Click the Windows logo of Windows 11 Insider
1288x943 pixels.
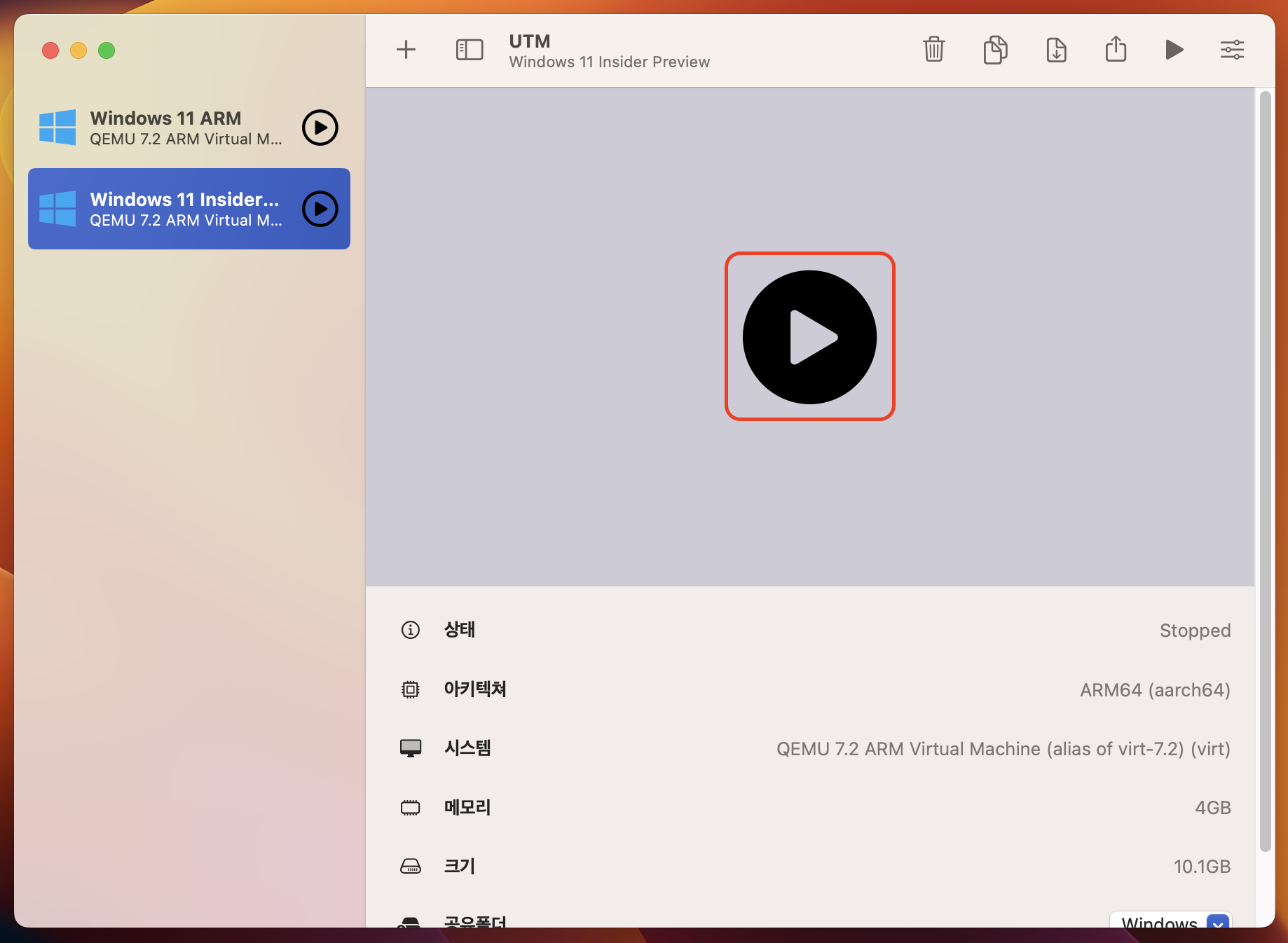(57, 209)
